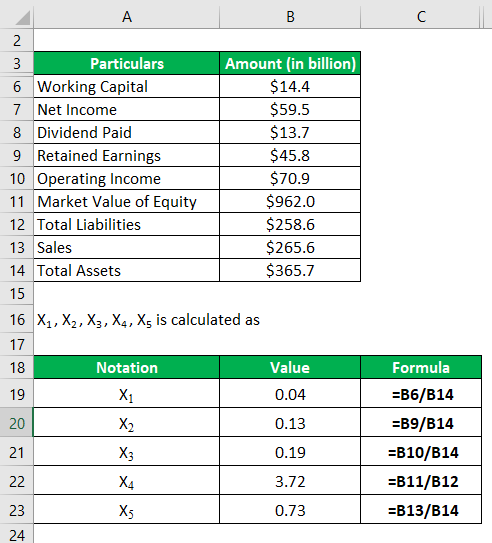
Task: Select the $45.8 value cell
Action: point(290,155)
